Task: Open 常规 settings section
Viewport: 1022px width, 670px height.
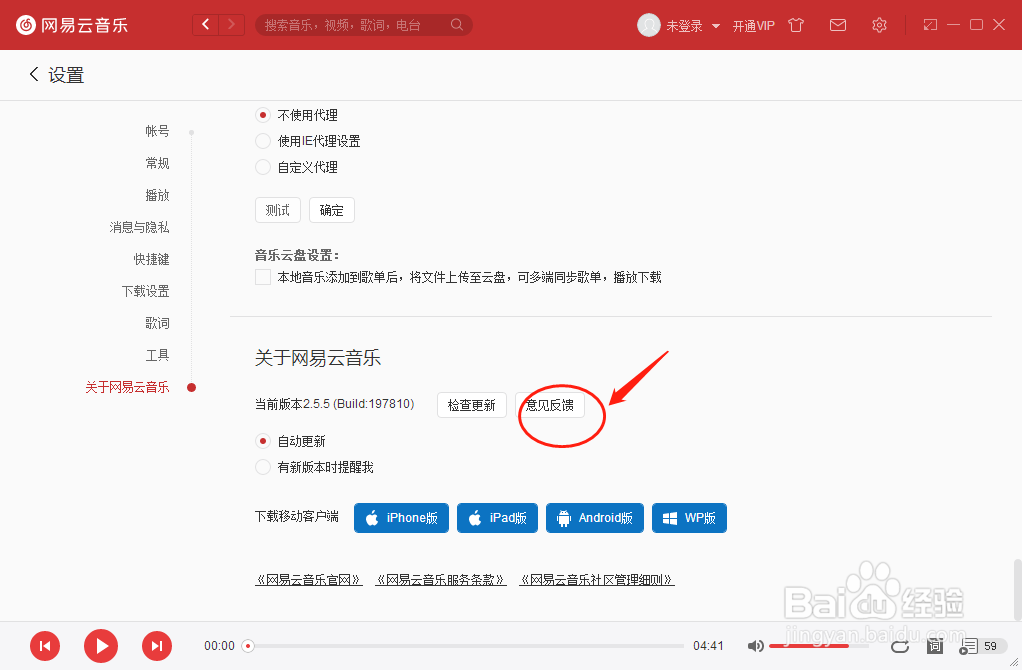Action: tap(157, 163)
